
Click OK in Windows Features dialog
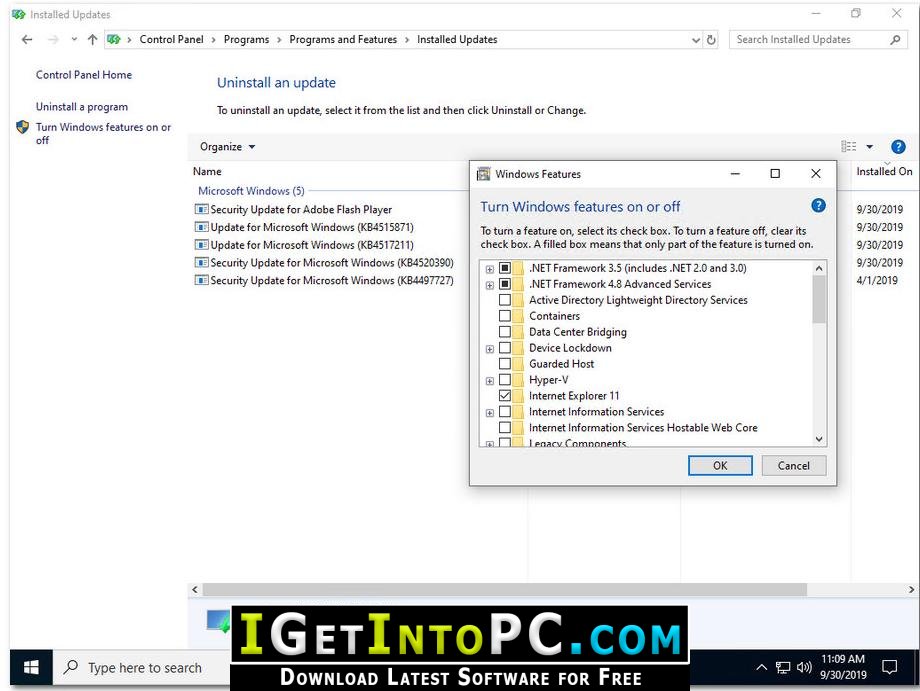point(720,466)
